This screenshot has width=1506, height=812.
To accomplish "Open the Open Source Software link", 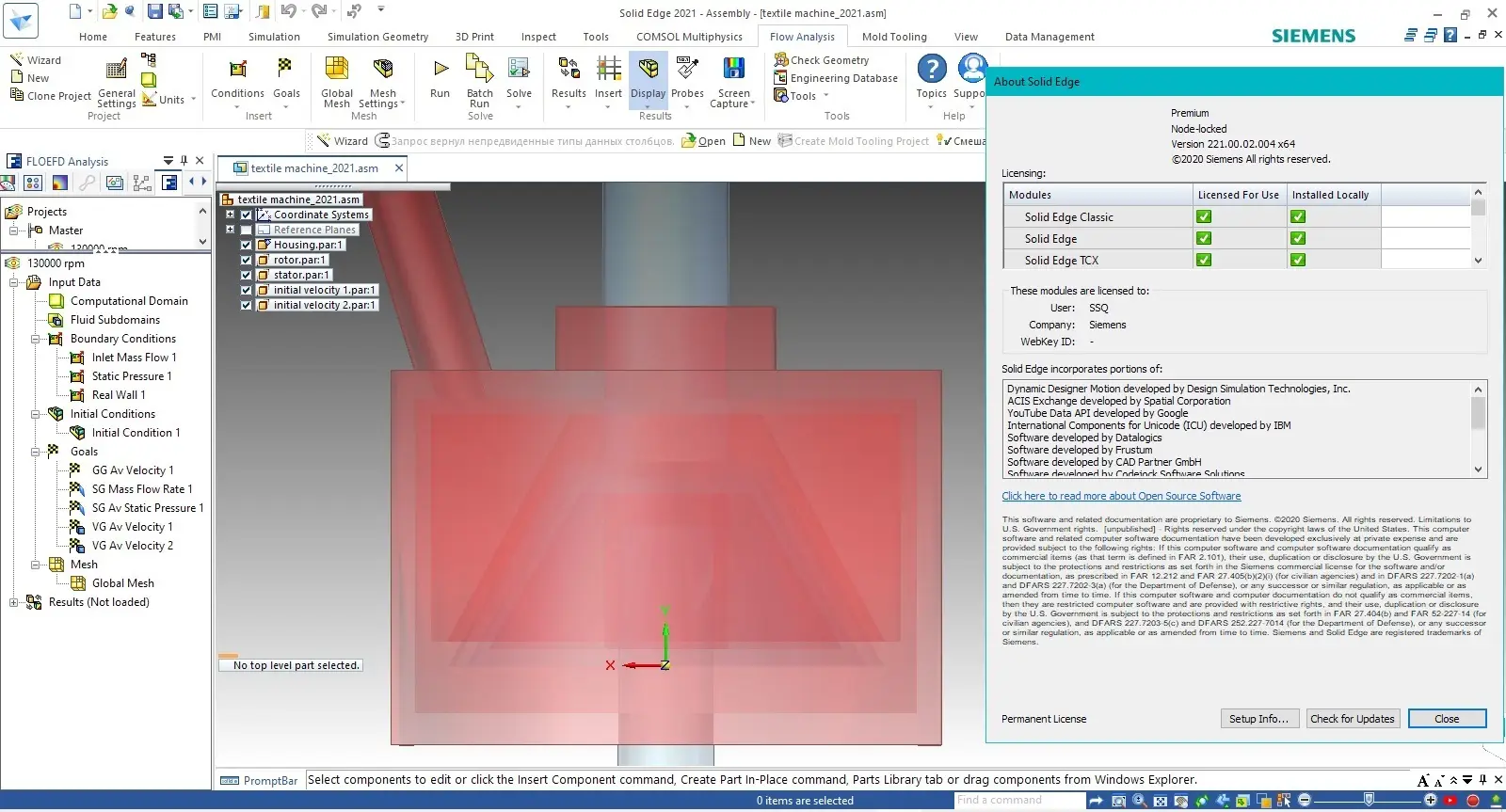I will coord(1121,496).
